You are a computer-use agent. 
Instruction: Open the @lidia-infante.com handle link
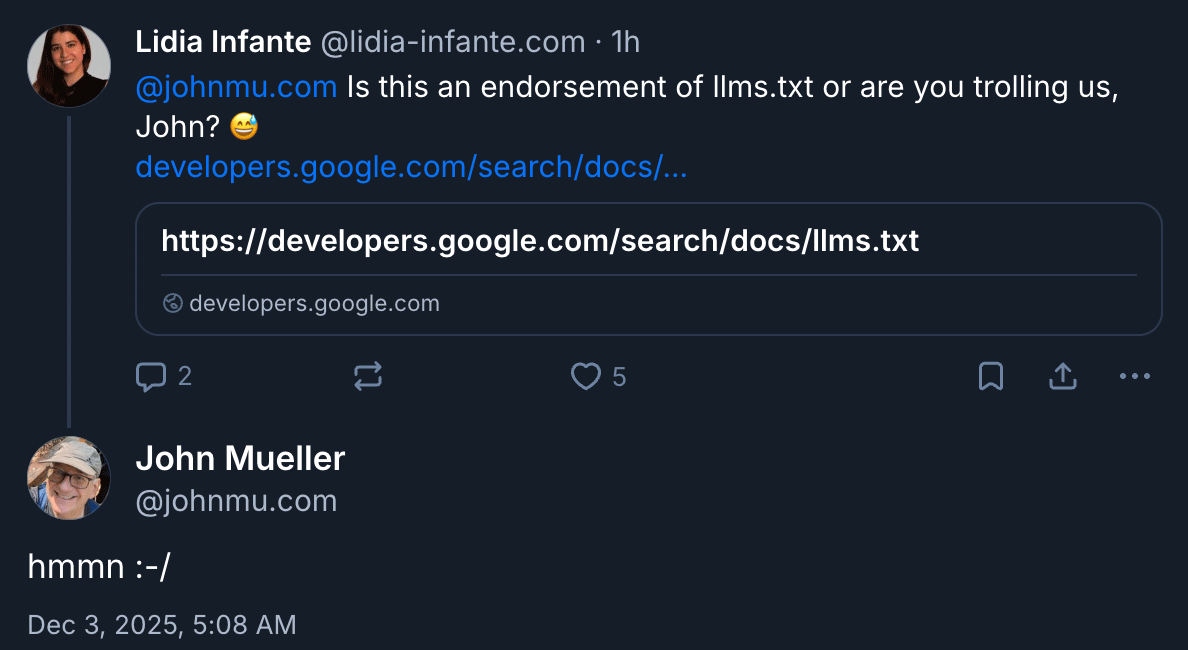tap(452, 42)
